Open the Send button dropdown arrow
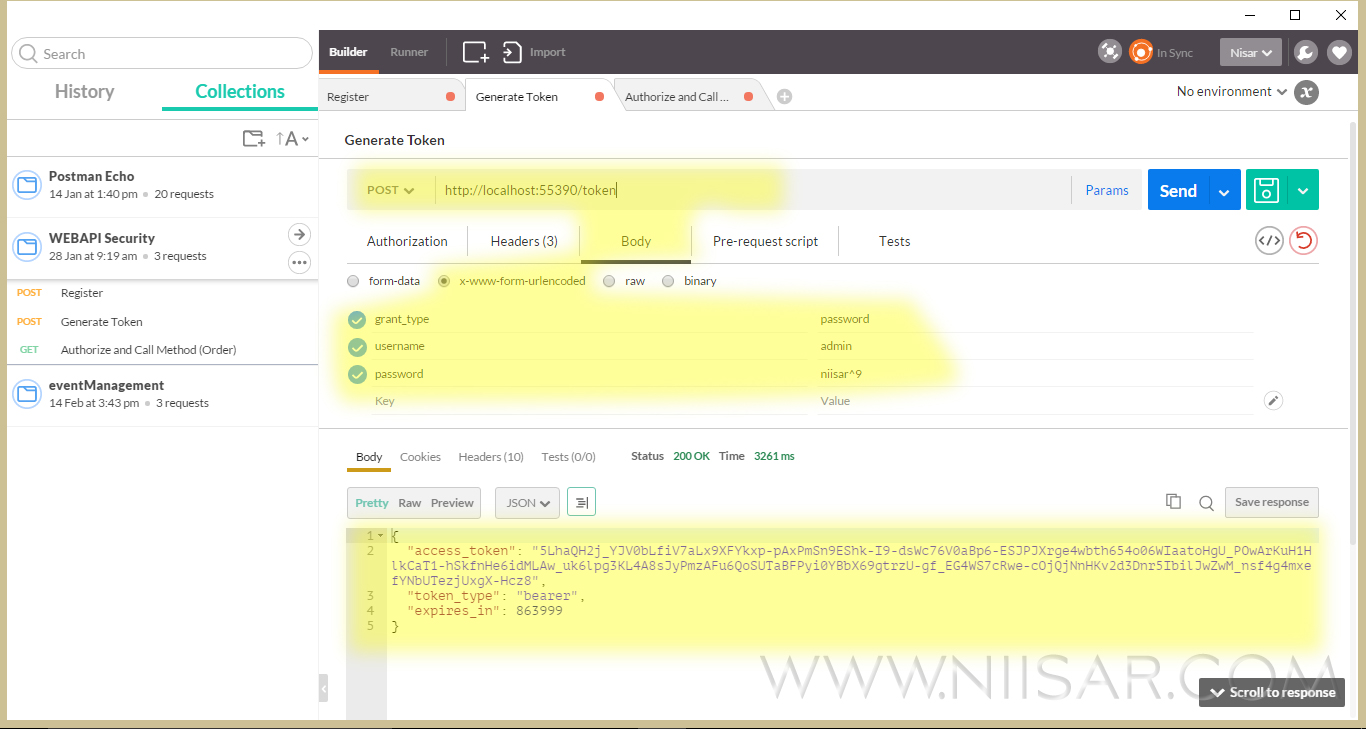This screenshot has width=1366, height=729. 1224,190
